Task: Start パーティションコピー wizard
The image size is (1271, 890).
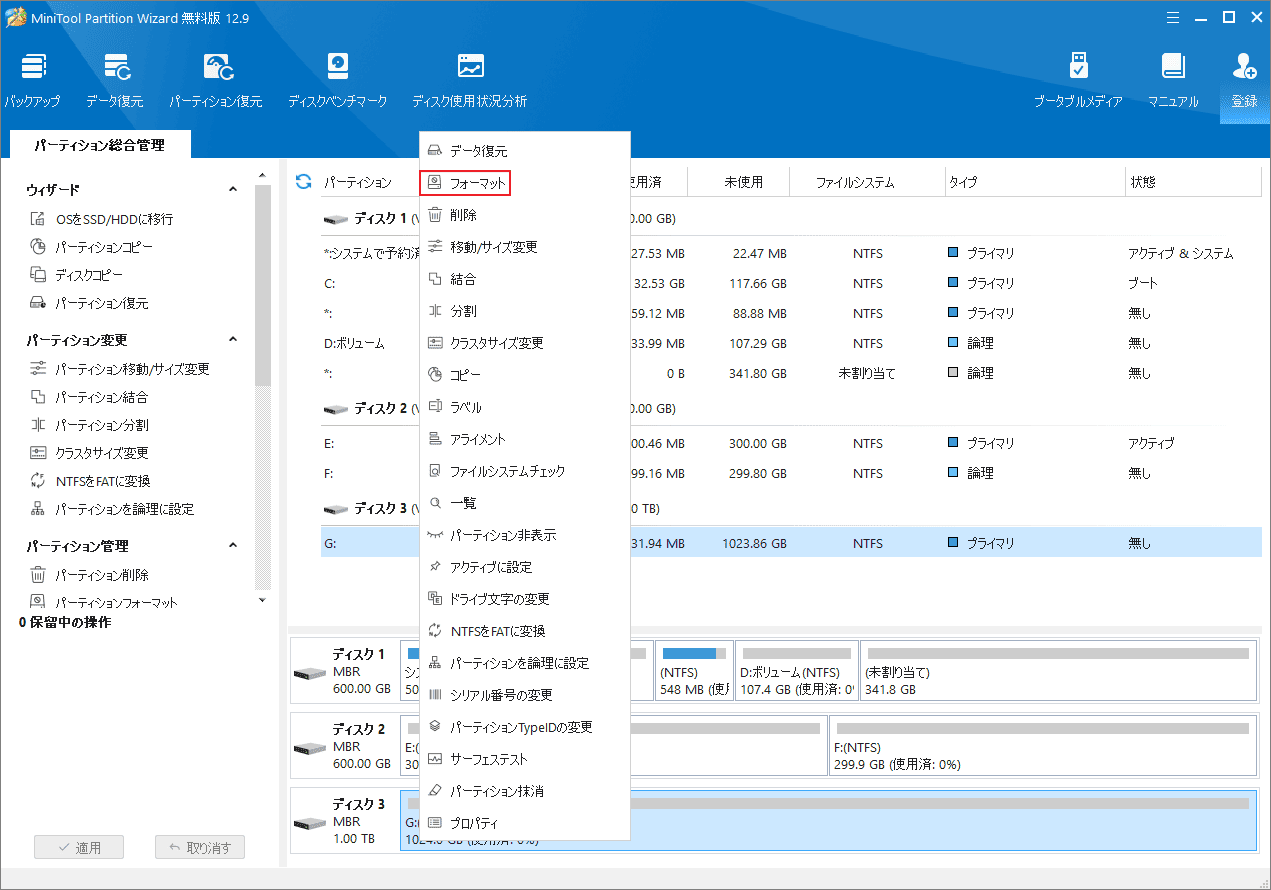Action: [91, 247]
